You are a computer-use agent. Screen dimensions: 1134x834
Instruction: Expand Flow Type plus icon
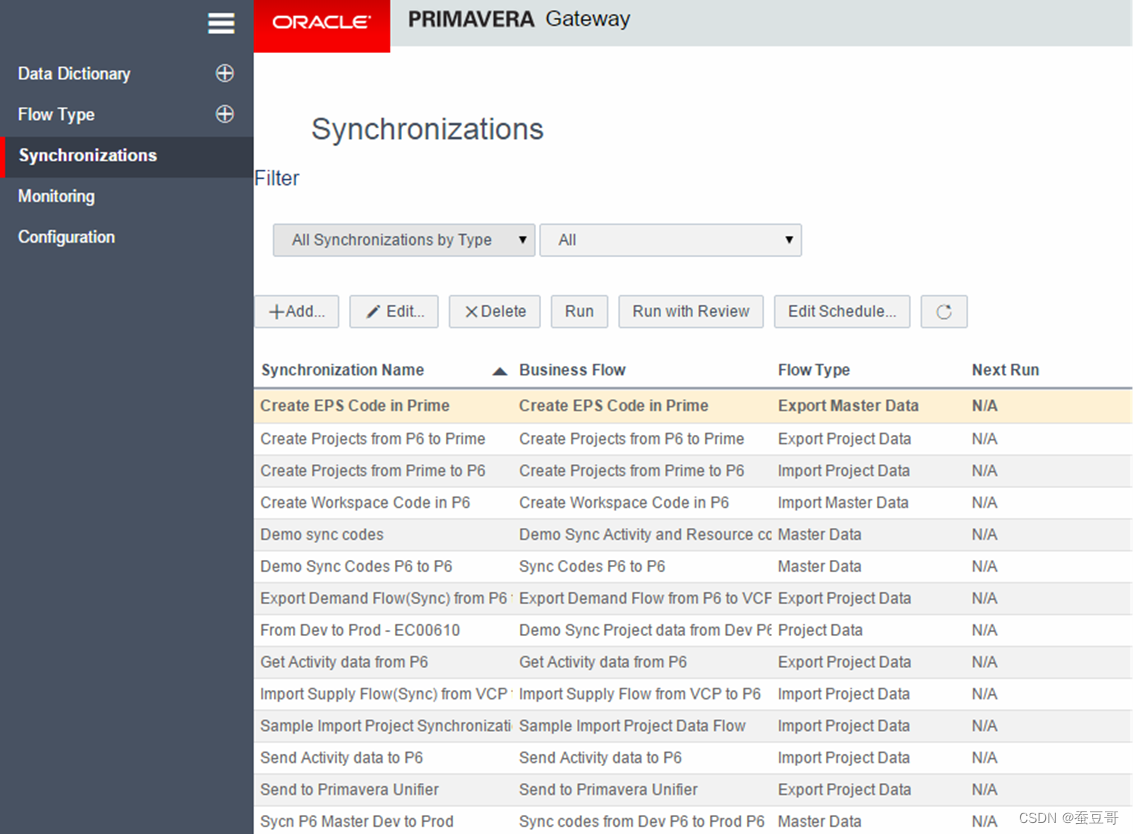point(225,114)
